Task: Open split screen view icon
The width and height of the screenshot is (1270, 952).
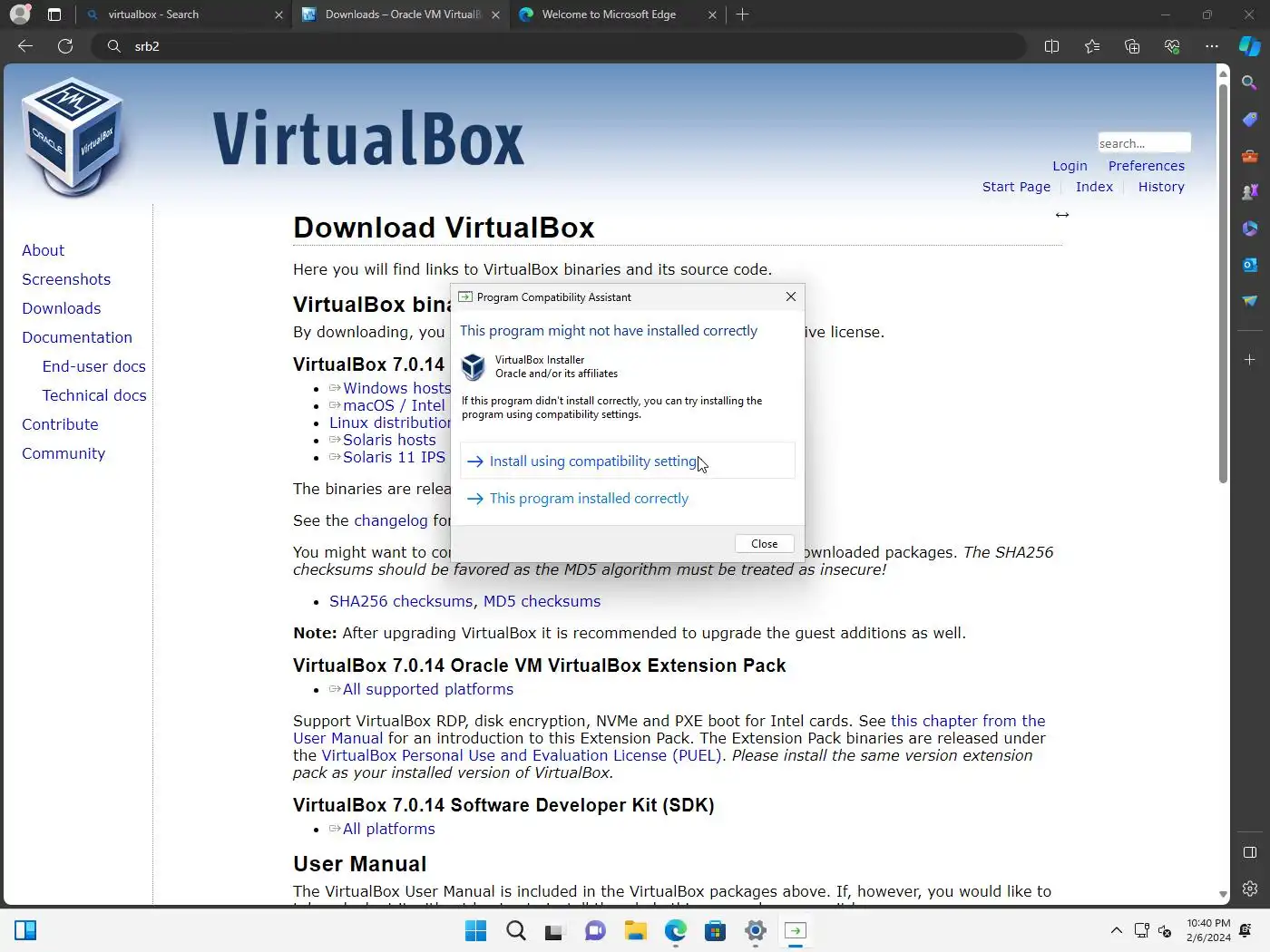Action: click(x=1052, y=46)
